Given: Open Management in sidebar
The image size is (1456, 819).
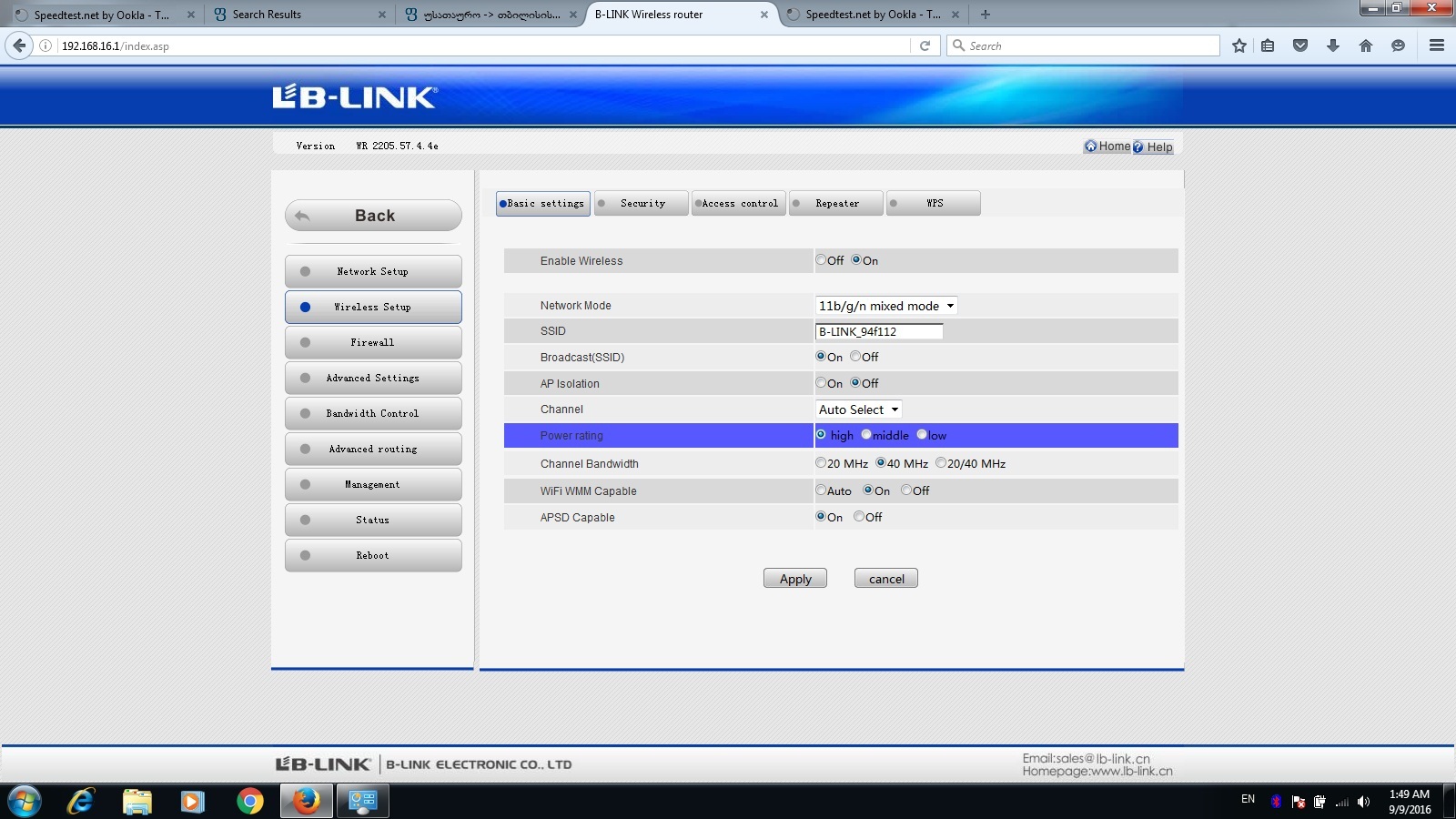Looking at the screenshot, I should [373, 484].
